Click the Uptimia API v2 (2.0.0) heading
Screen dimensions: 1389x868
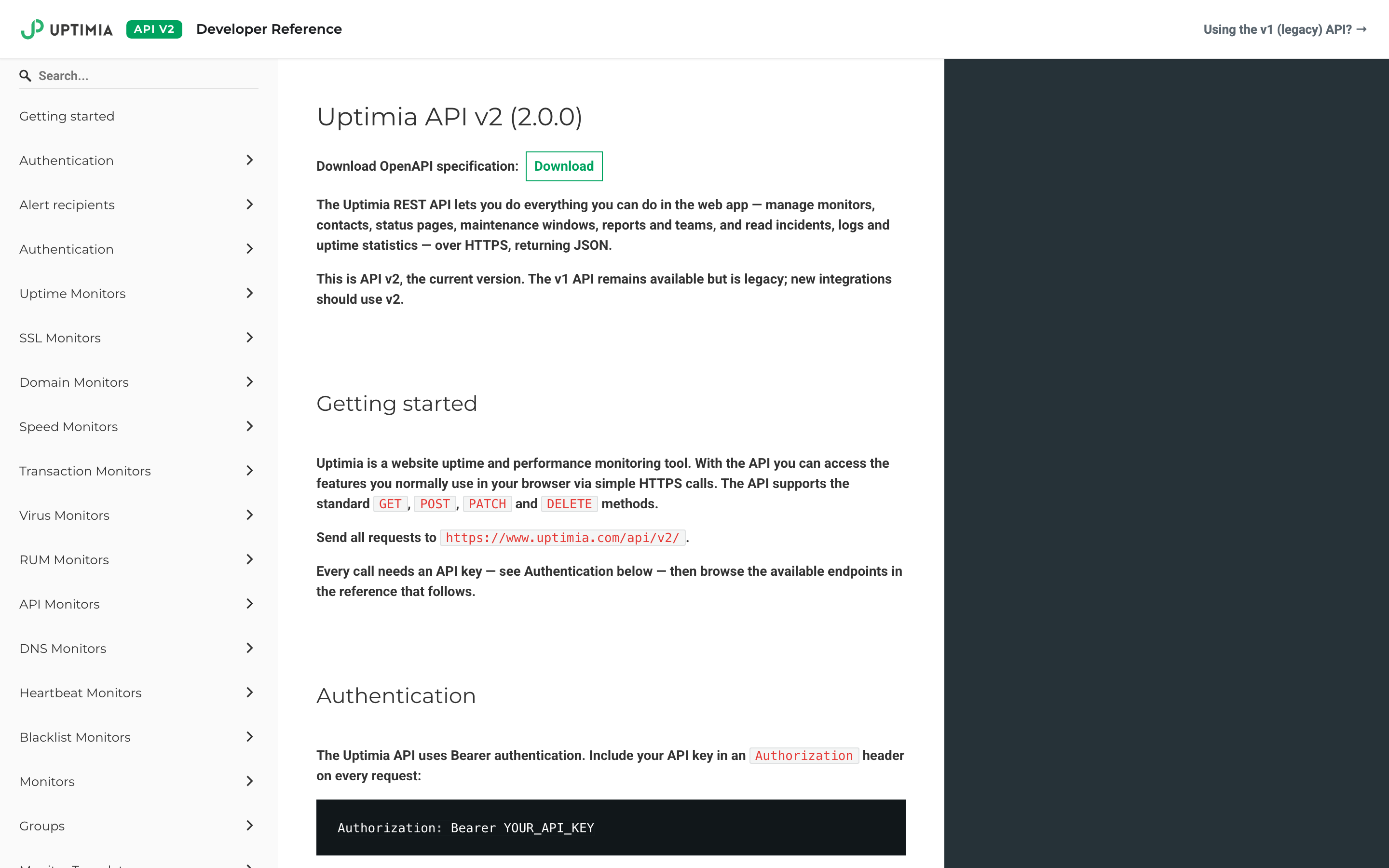tap(449, 117)
